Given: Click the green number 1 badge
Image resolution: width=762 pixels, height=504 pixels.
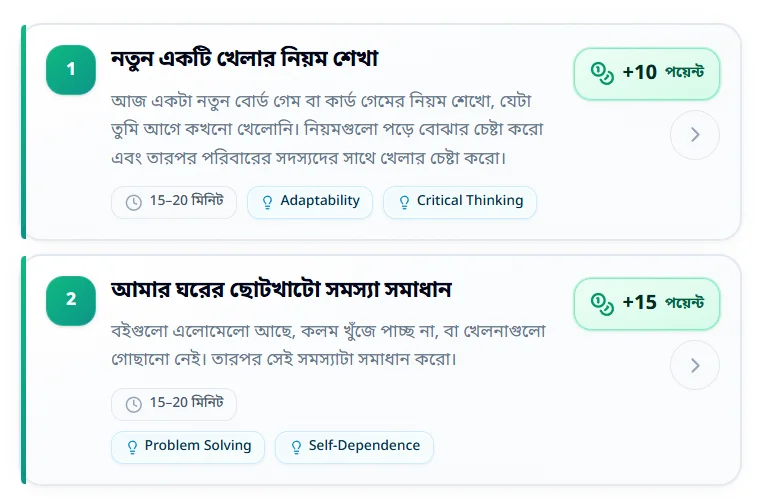Looking at the screenshot, I should pyautogui.click(x=71, y=70).
